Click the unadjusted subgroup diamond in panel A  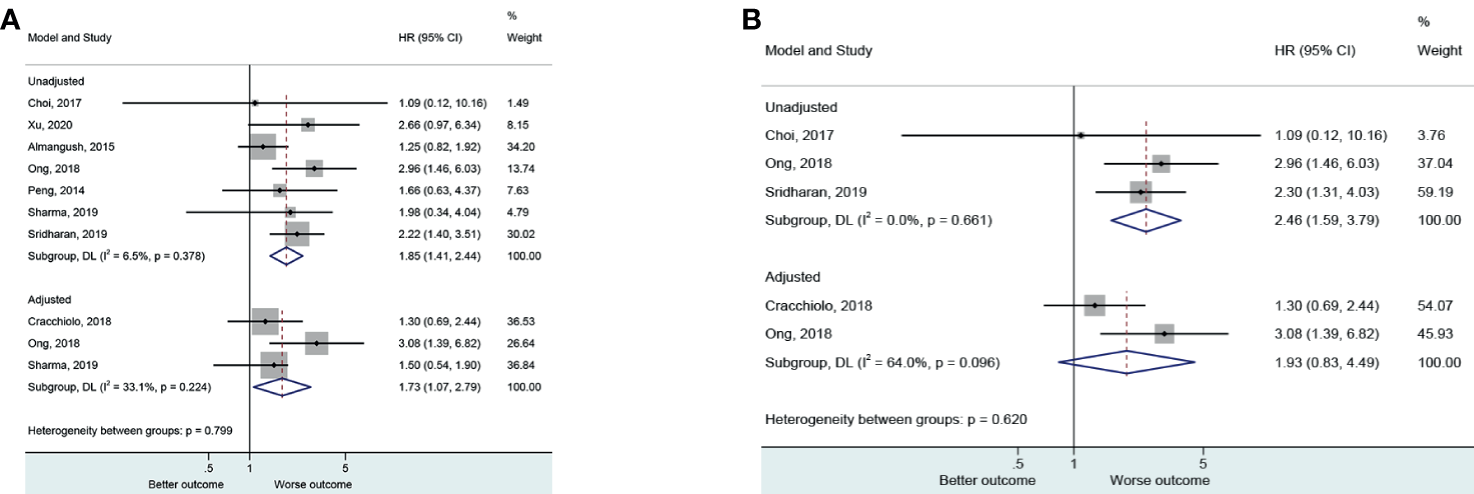[286, 255]
